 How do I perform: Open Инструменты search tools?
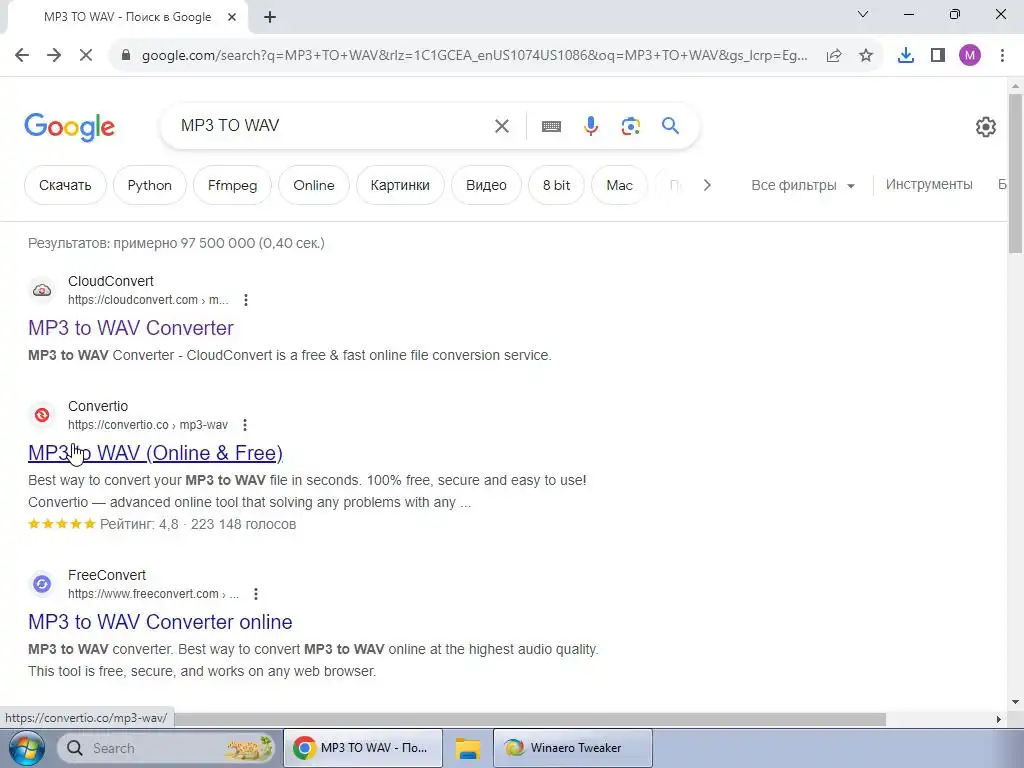[x=929, y=185]
